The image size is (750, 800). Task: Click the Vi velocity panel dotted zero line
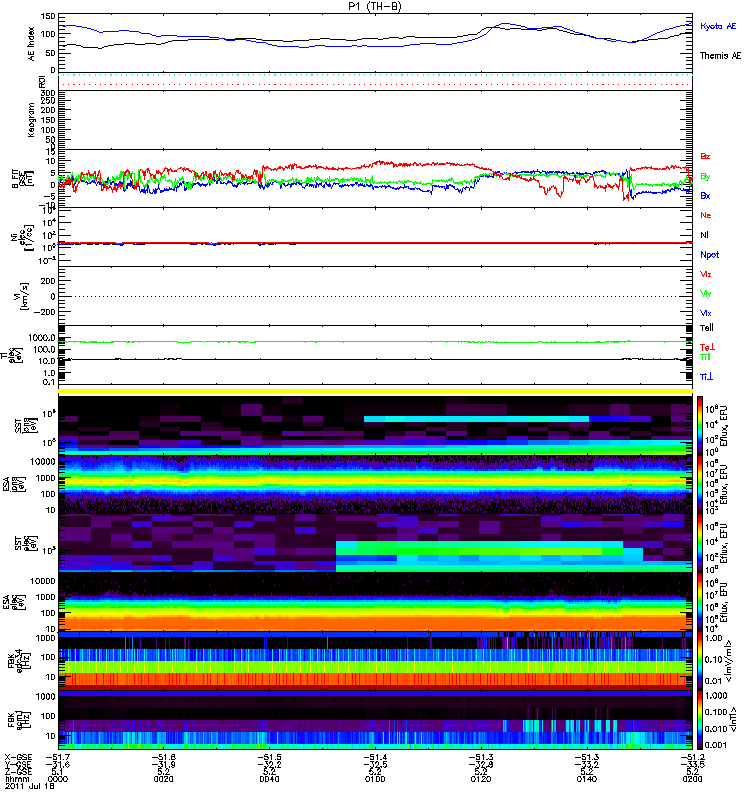click(376, 296)
